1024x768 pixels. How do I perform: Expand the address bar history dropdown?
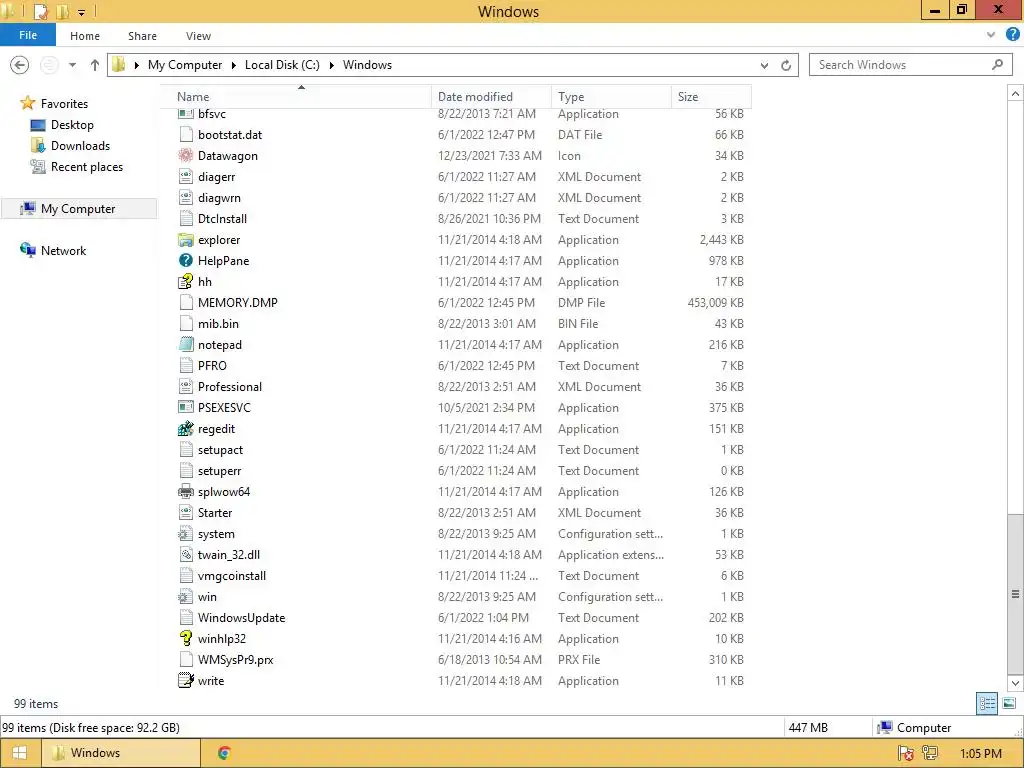pos(764,65)
